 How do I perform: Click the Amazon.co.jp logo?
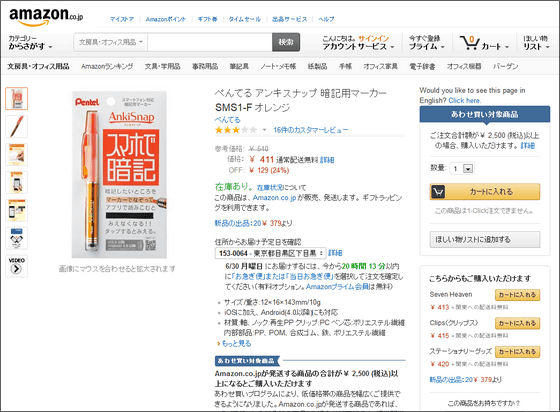[46, 16]
